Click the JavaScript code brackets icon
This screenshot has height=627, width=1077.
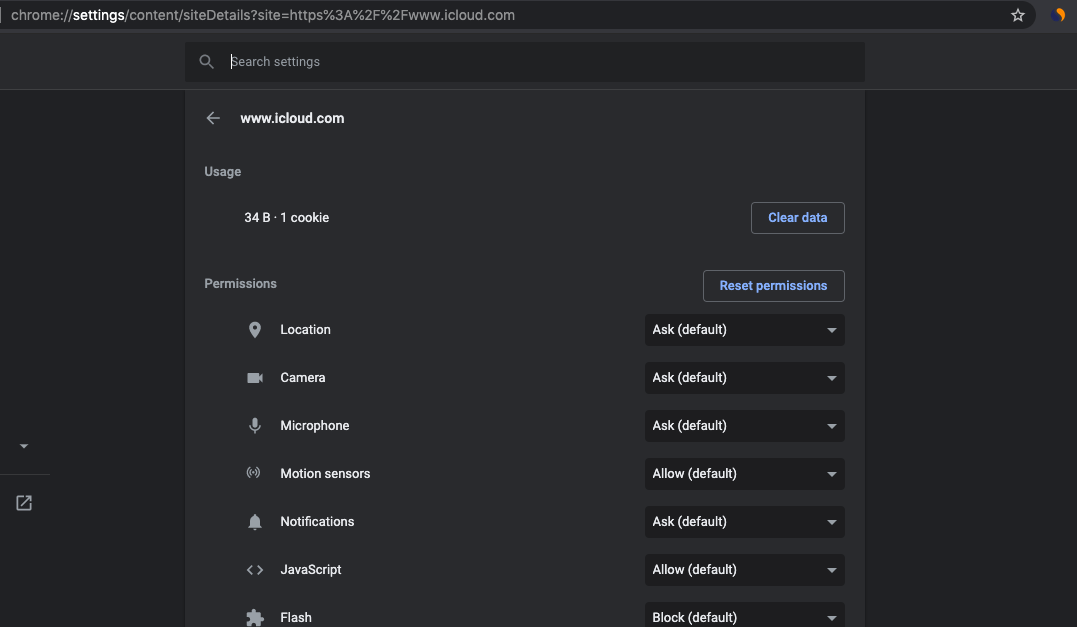[x=255, y=570]
